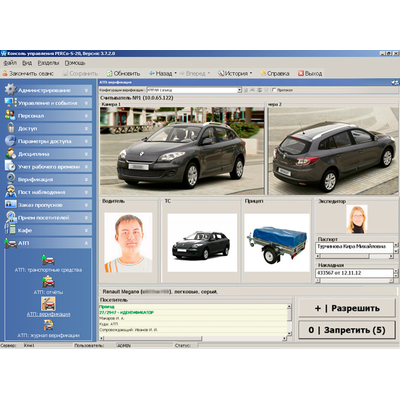Click Выход exit toolbar button
400x400 pixels.
coord(310,73)
